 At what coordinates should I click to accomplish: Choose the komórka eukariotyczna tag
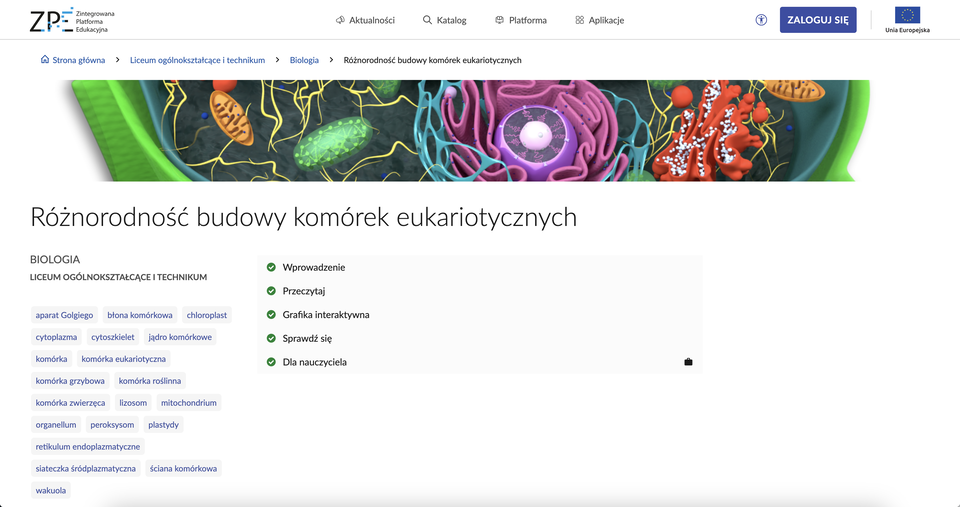(124, 359)
